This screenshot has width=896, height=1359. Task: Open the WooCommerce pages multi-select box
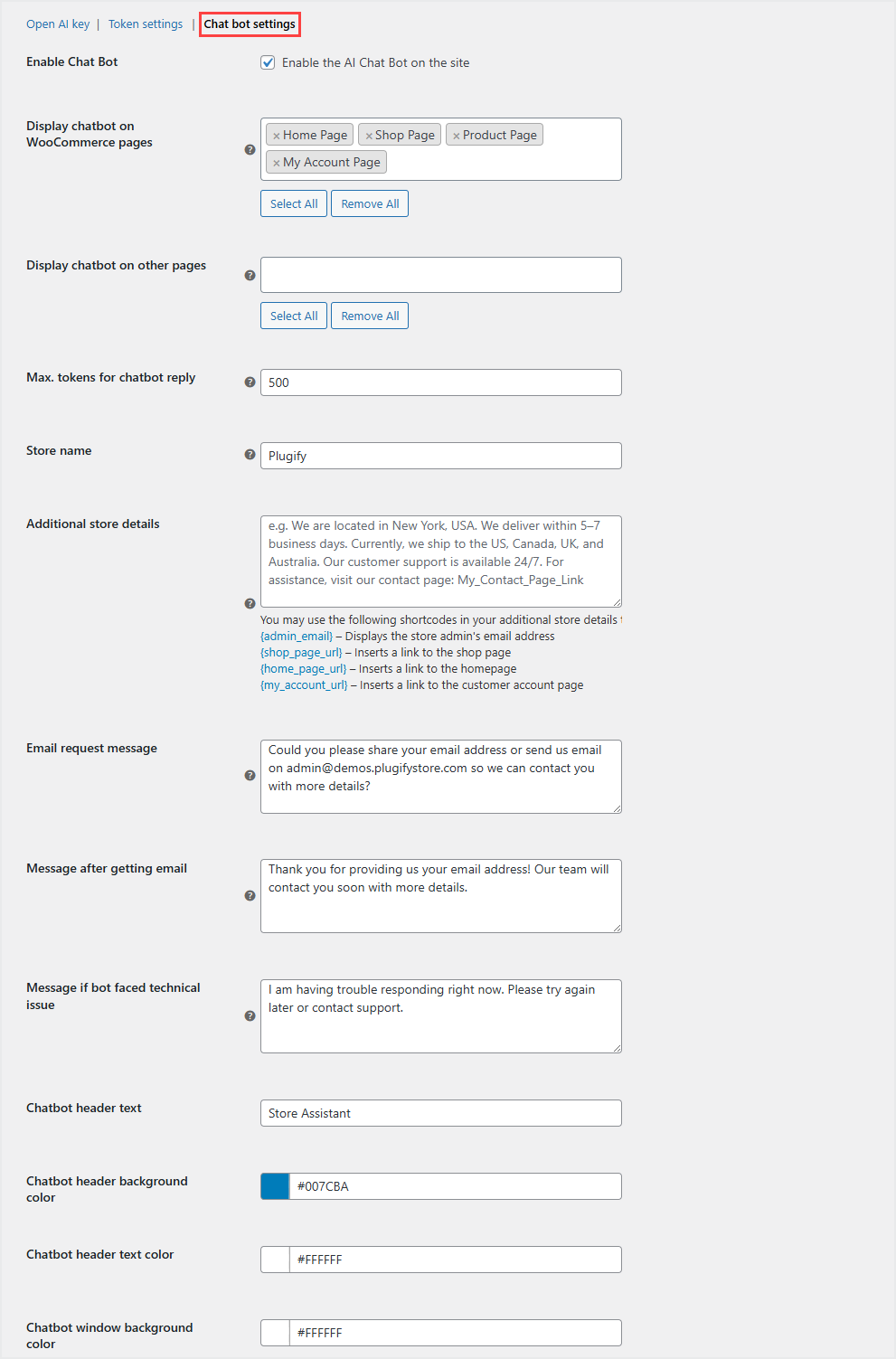pyautogui.click(x=506, y=163)
